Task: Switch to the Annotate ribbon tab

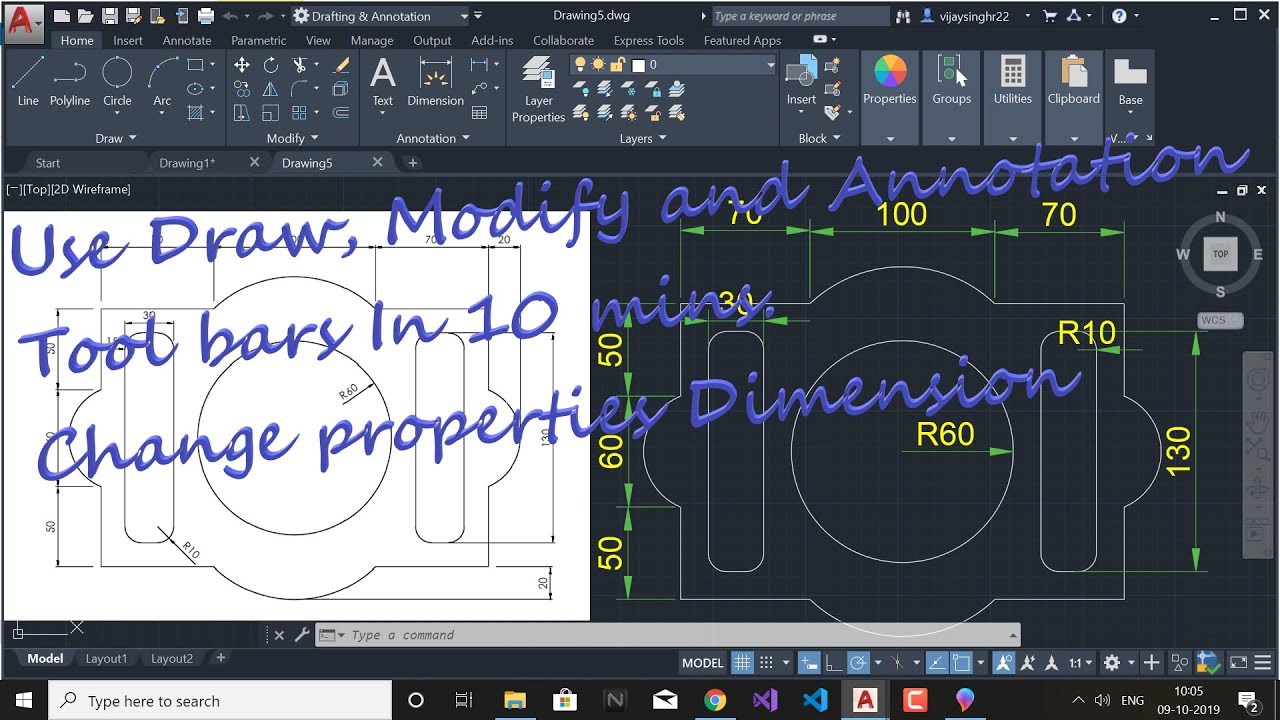Action: [187, 40]
